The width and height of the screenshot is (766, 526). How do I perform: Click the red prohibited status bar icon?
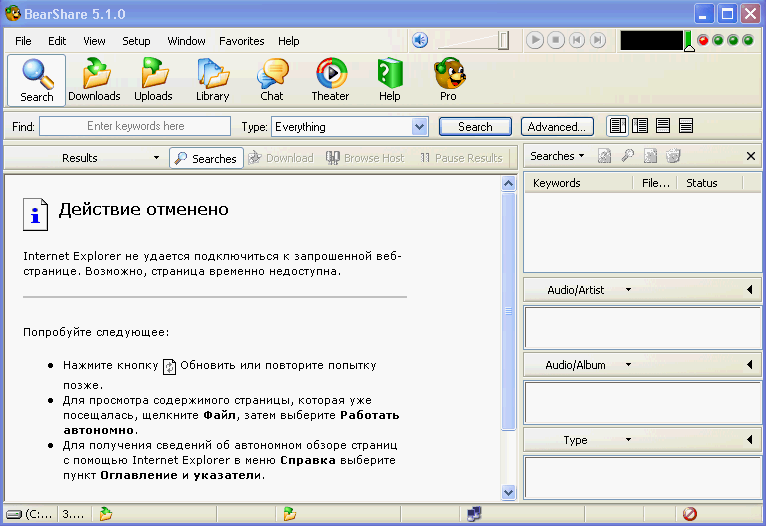tap(690, 514)
